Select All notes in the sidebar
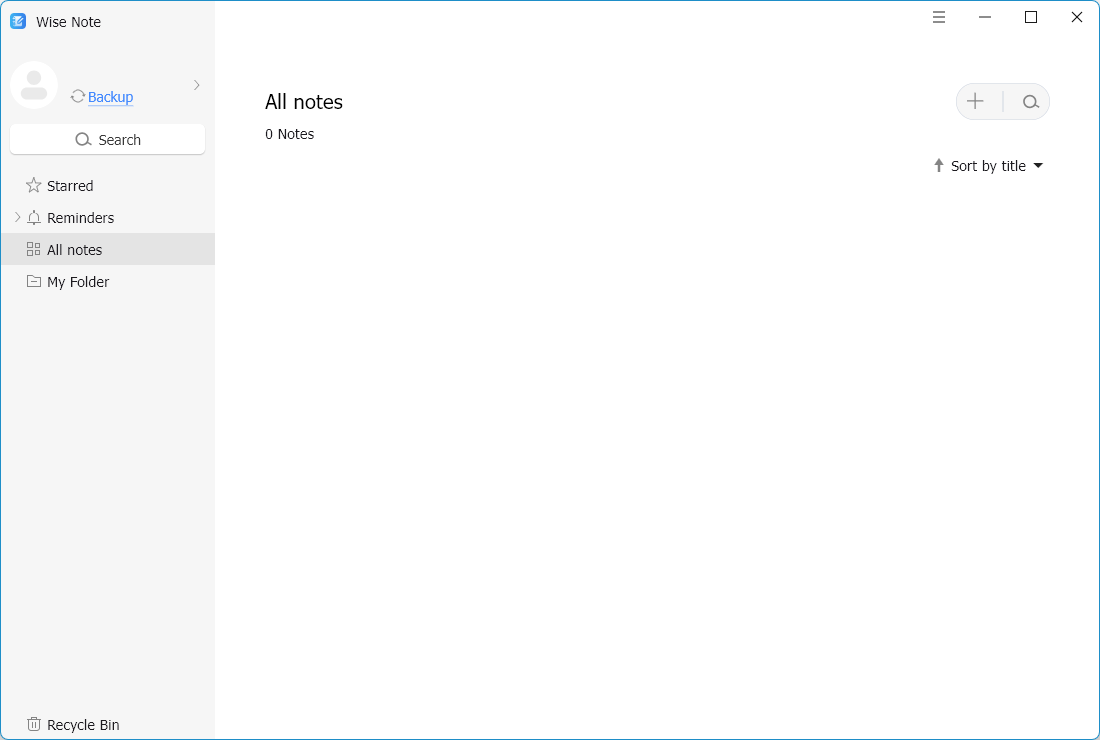This screenshot has height=740, width=1100. coord(74,250)
